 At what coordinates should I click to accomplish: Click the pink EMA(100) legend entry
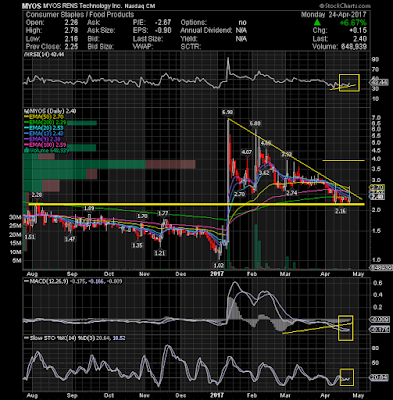point(44,145)
